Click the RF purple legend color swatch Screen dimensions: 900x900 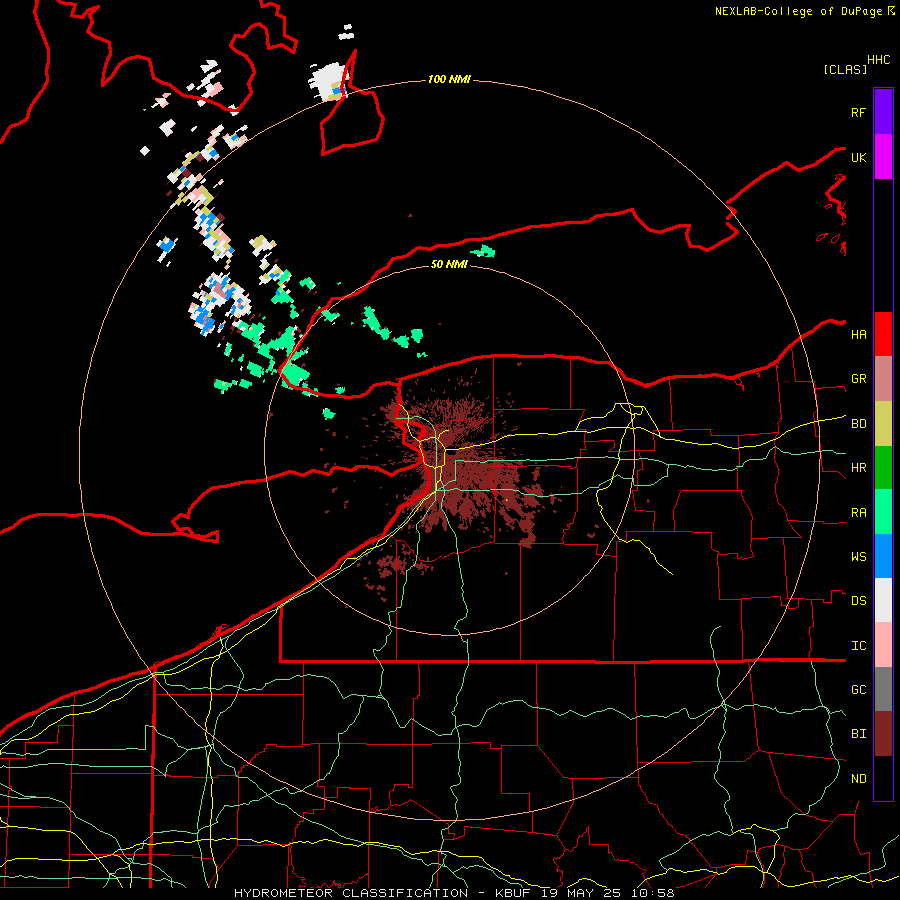pyautogui.click(x=883, y=112)
